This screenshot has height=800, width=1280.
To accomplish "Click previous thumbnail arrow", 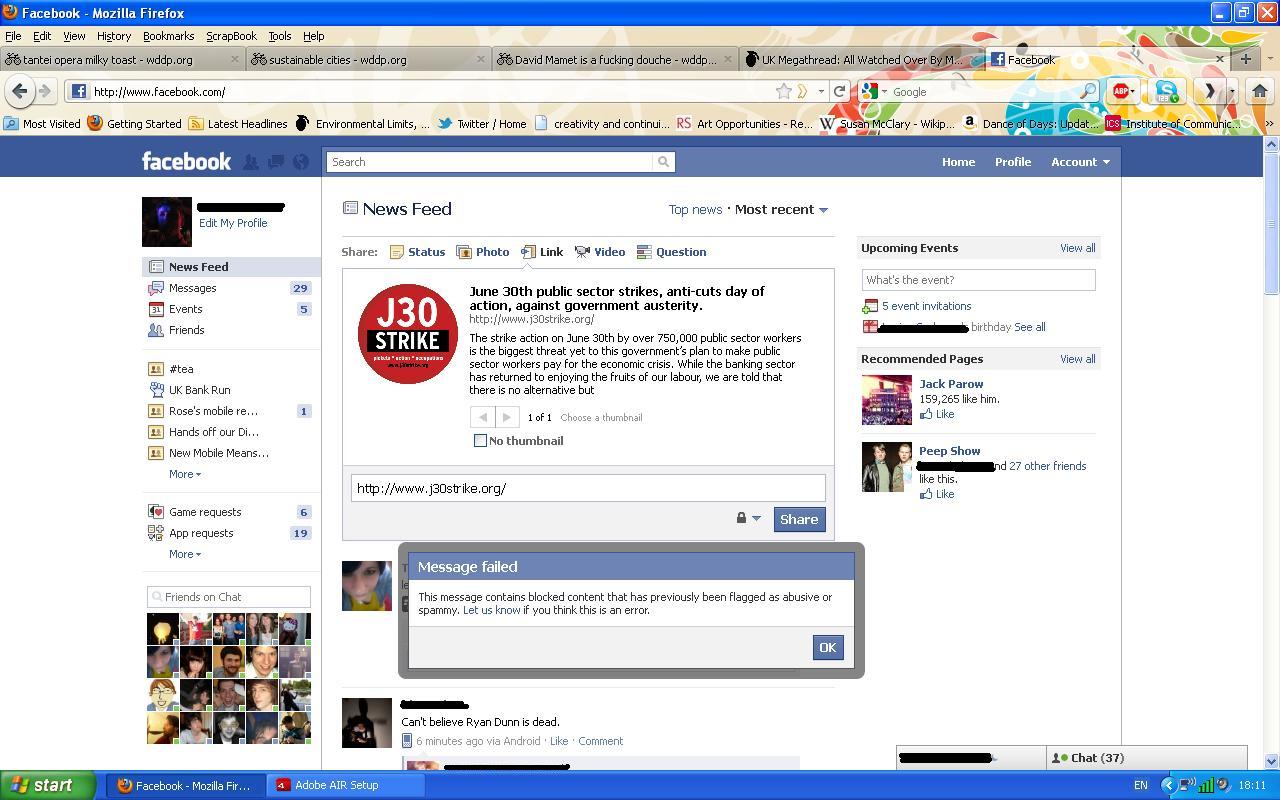I will point(482,417).
